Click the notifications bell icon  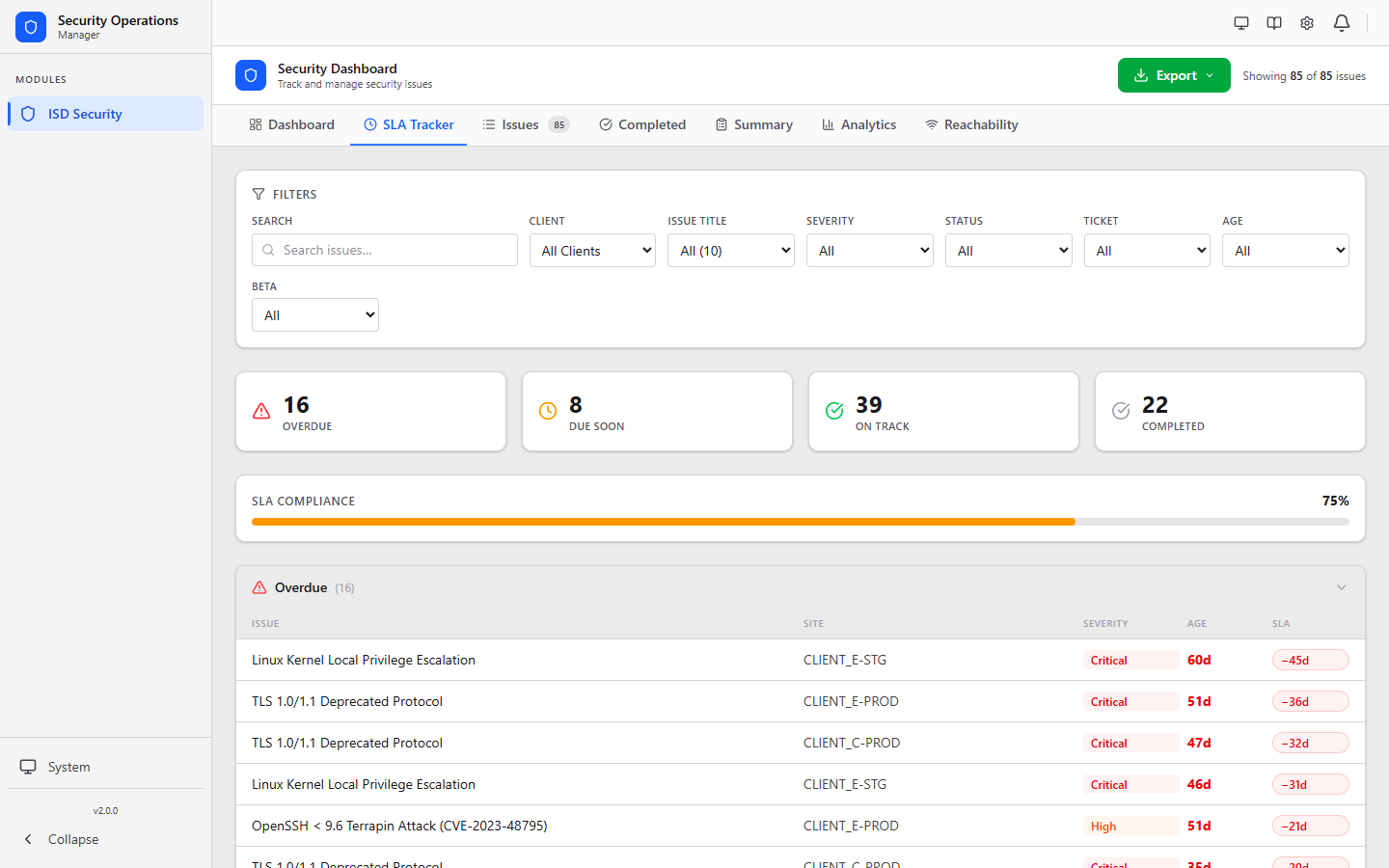pos(1342,23)
